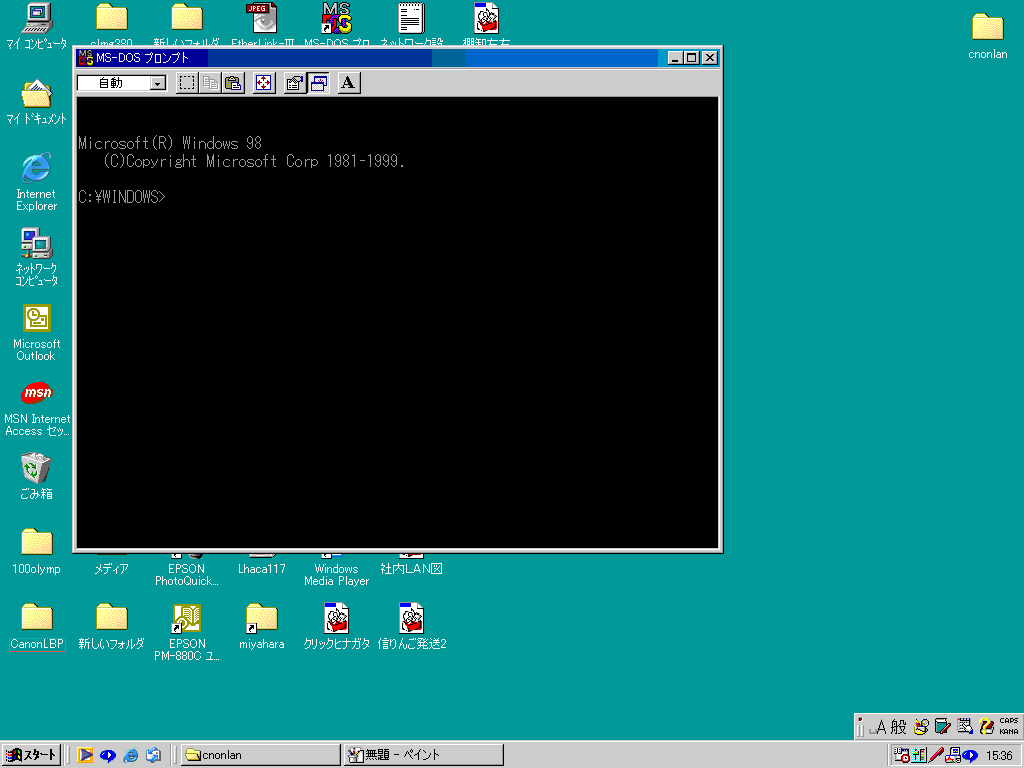Viewport: 1024px width, 768px height.
Task: Select the Microsoft Outlook desktop icon
Action: click(37, 332)
